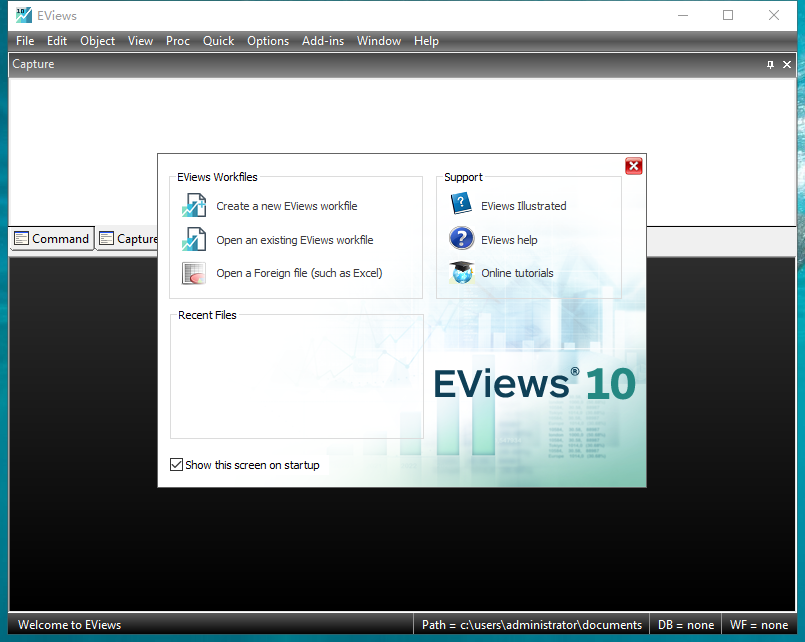
Task: Click the DB = none status pane
Action: tap(686, 624)
